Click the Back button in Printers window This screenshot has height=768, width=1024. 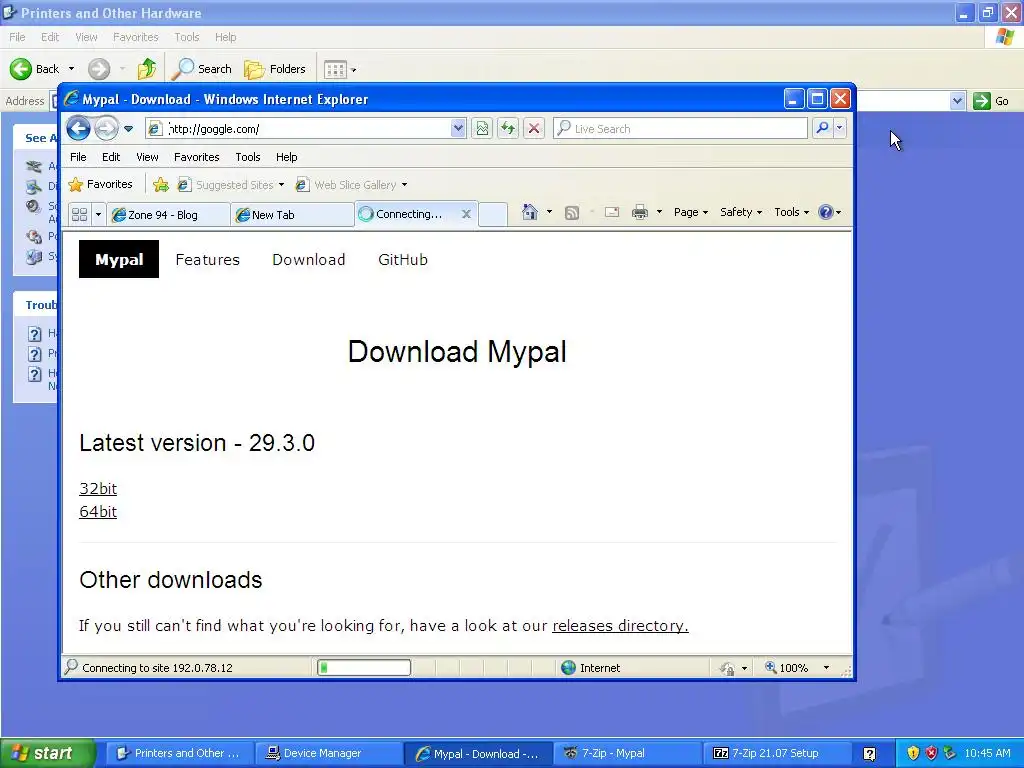pos(35,69)
